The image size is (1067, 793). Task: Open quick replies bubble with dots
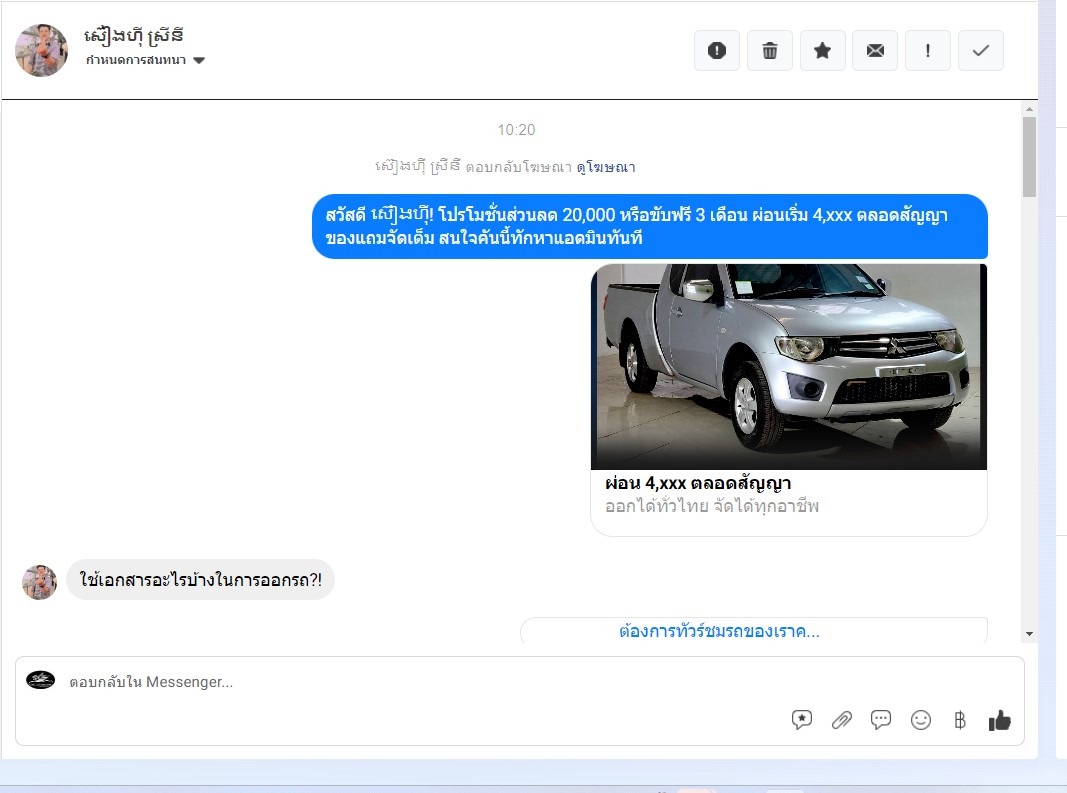(881, 720)
